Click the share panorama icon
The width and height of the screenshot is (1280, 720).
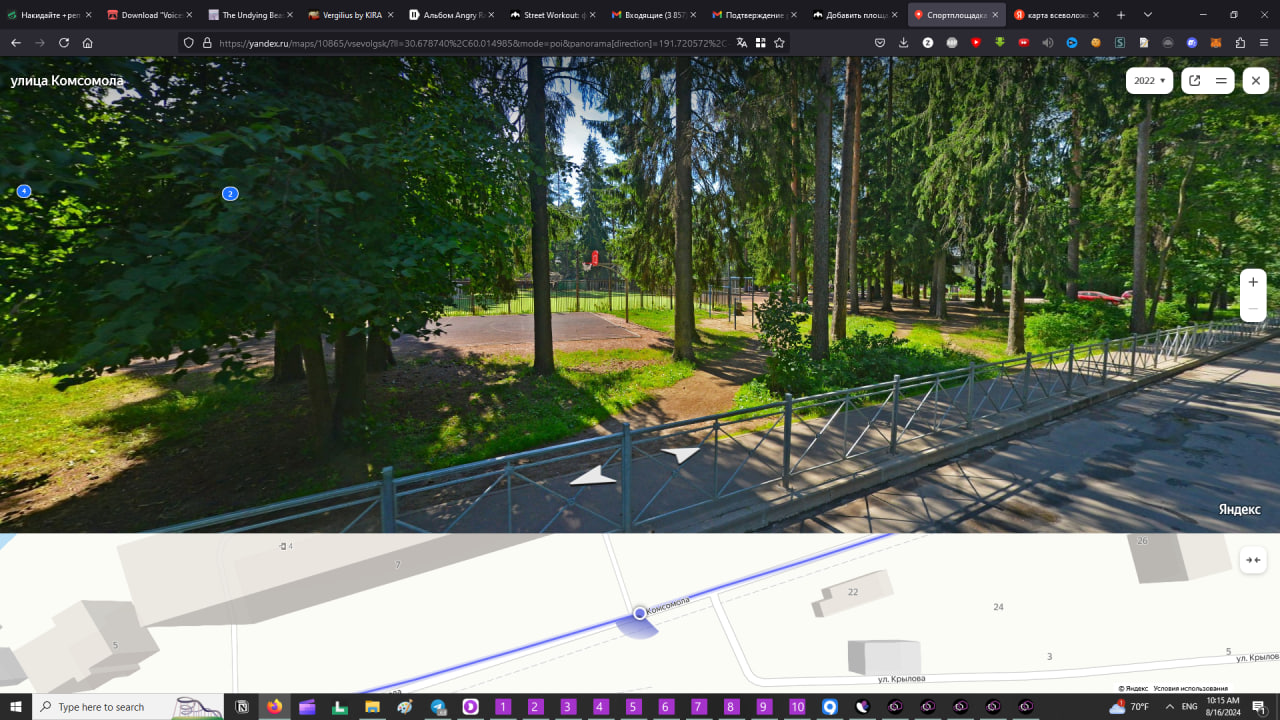pos(1194,81)
